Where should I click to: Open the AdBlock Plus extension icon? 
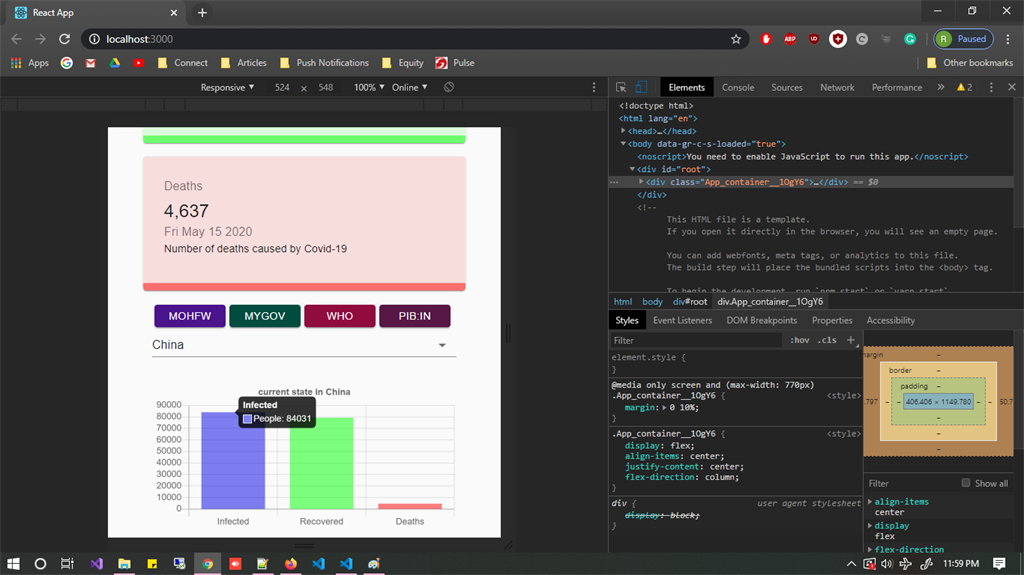(790, 39)
